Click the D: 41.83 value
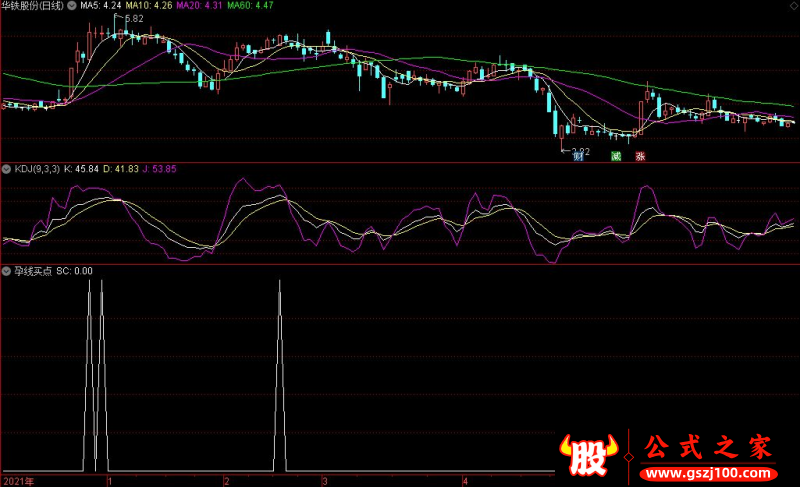The width and height of the screenshot is (800, 487). (121, 169)
